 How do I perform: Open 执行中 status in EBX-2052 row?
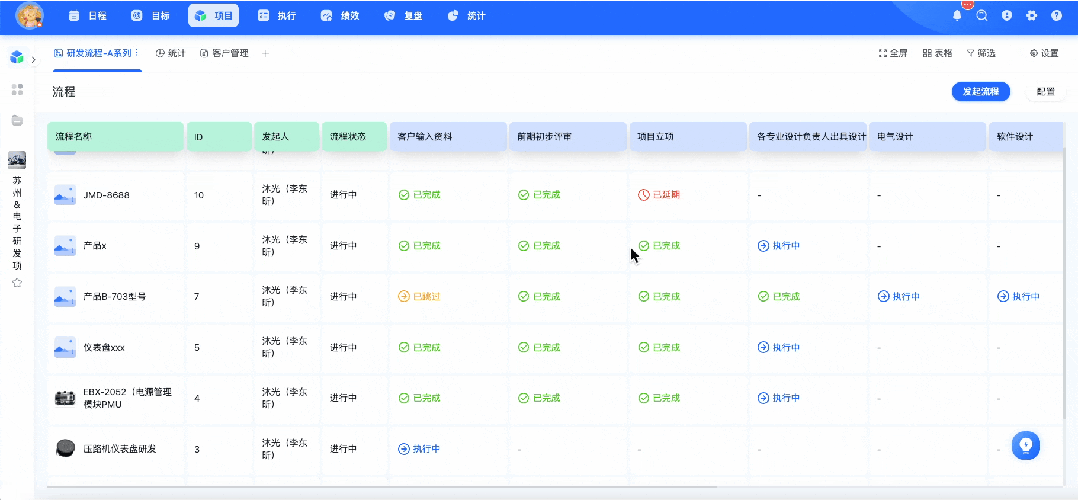pos(778,398)
